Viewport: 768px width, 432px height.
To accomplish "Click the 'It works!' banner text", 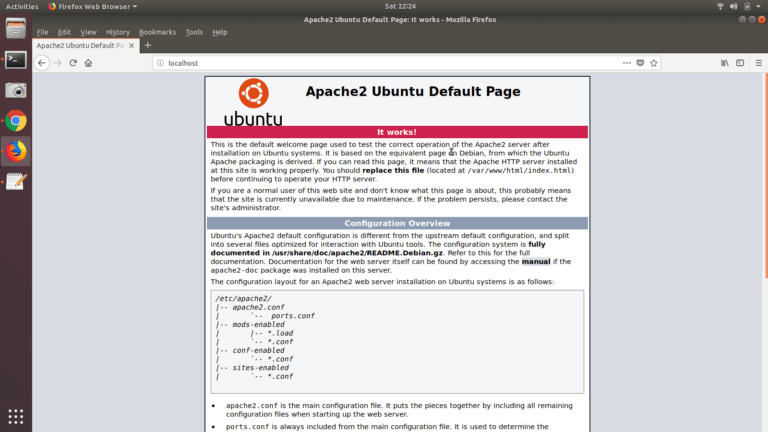I will 397,132.
